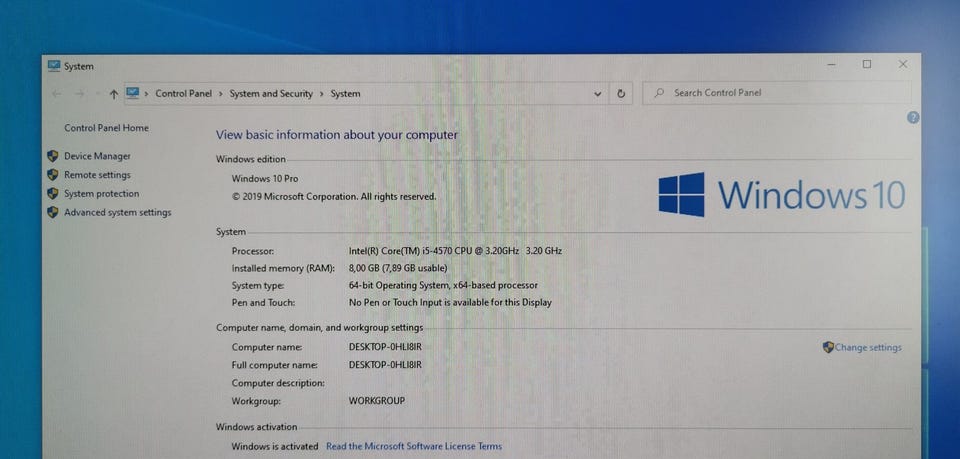
Task: Select Control Panel in the breadcrumb
Action: point(184,94)
